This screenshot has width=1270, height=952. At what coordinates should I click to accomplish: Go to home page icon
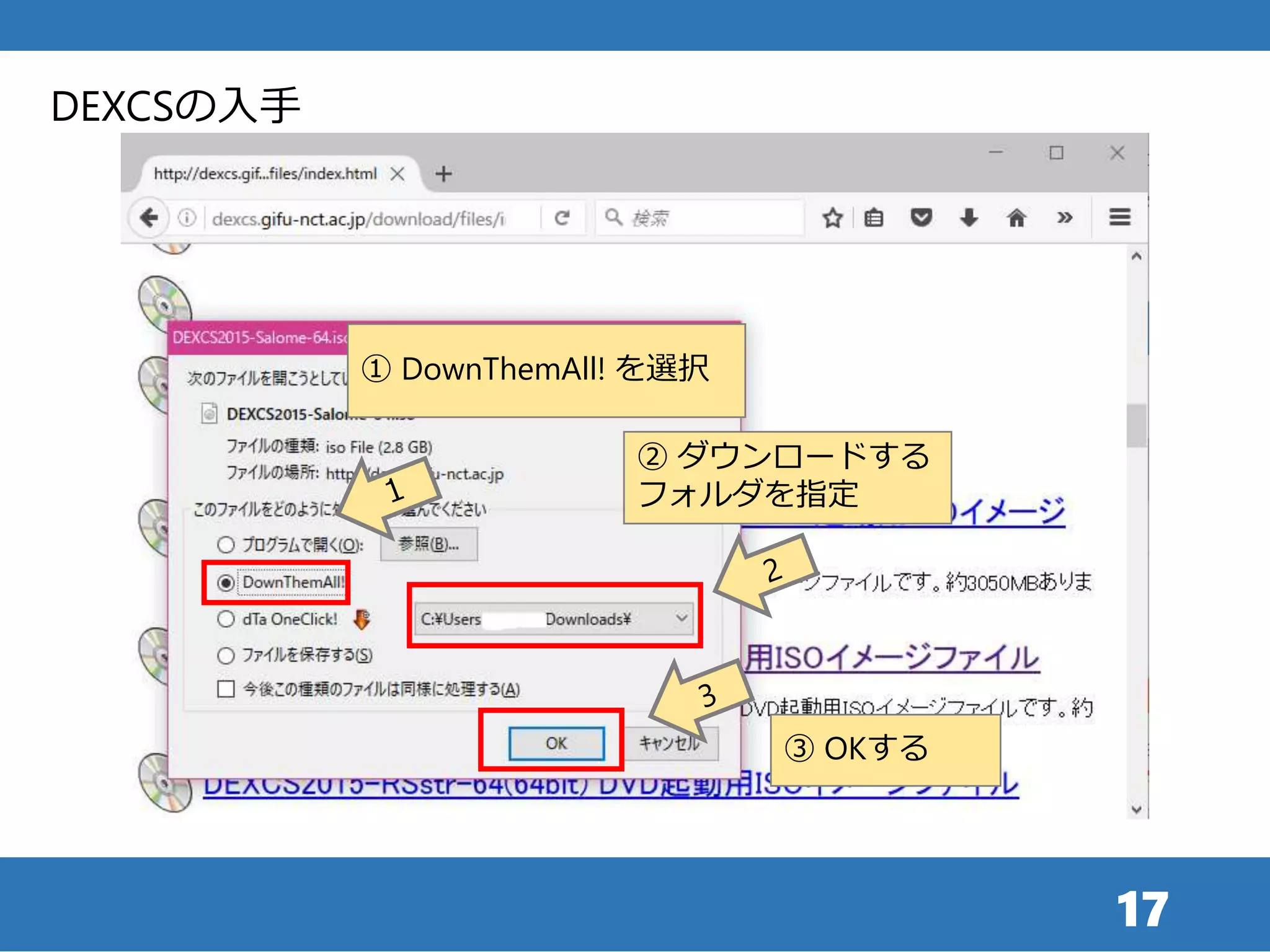click(x=1016, y=218)
